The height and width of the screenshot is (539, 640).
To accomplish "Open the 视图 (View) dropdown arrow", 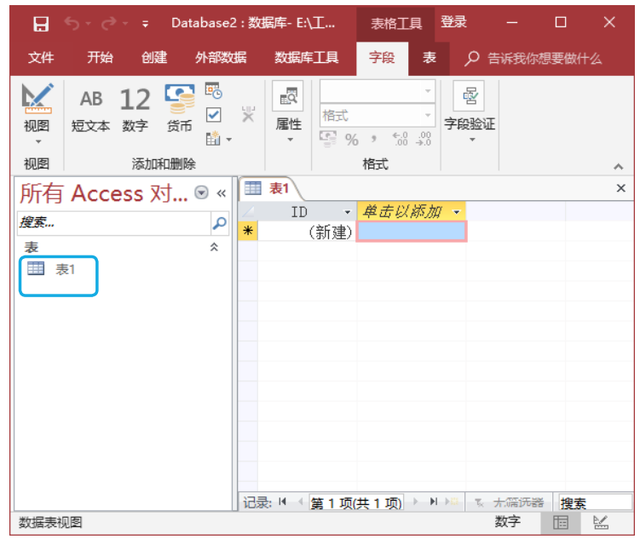I will tap(38, 142).
